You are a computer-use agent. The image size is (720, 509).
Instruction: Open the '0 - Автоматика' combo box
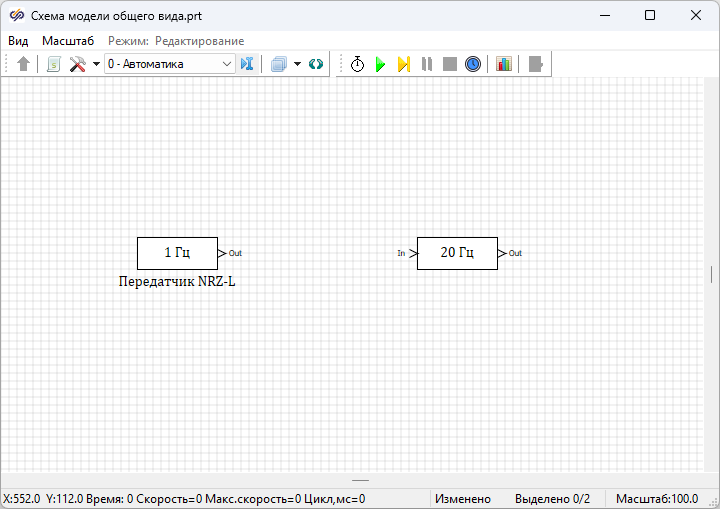[x=169, y=64]
